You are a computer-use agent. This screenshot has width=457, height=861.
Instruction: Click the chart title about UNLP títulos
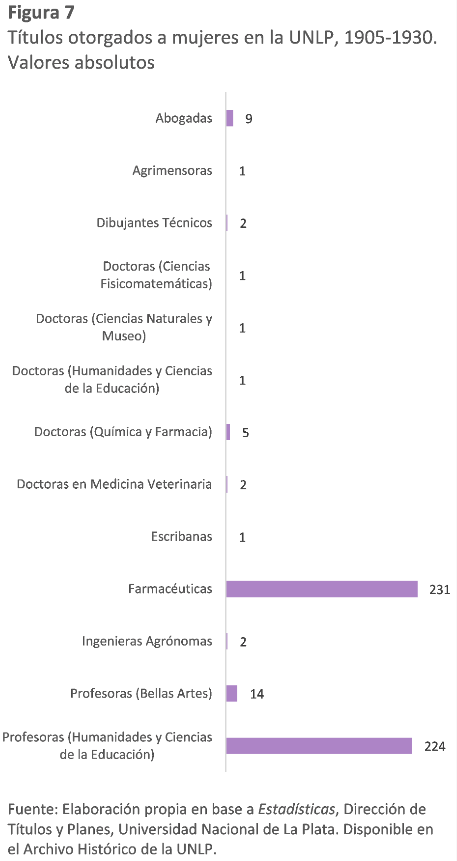pos(222,50)
